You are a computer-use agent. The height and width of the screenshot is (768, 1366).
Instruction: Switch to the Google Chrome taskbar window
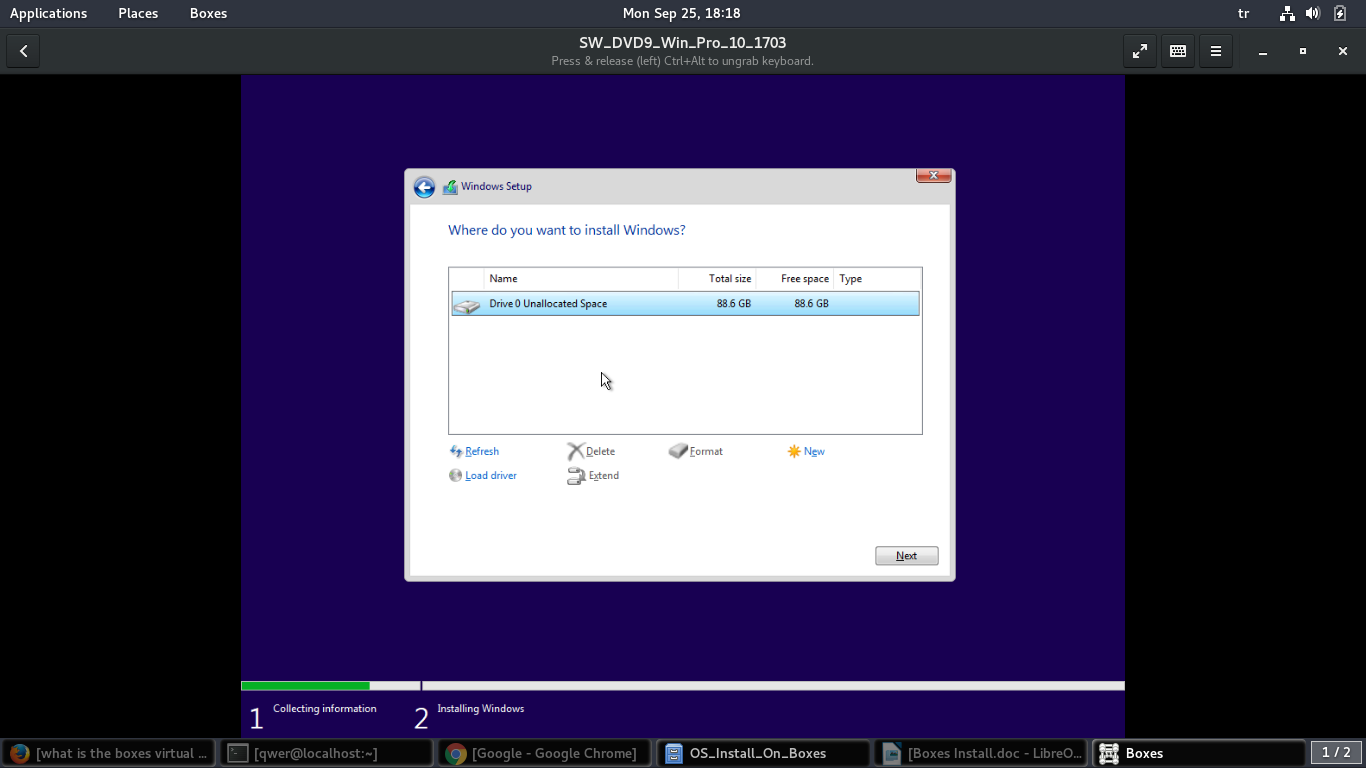tap(544, 753)
